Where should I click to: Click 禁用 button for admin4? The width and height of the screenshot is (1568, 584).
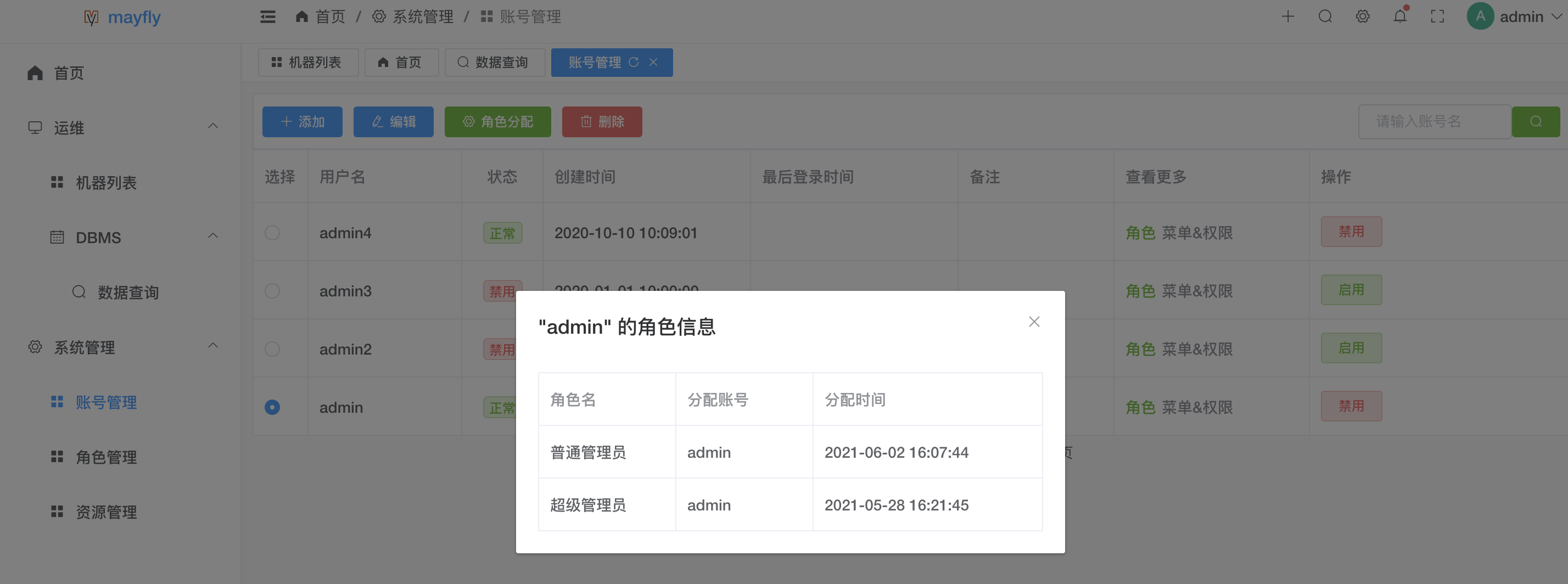click(x=1351, y=232)
